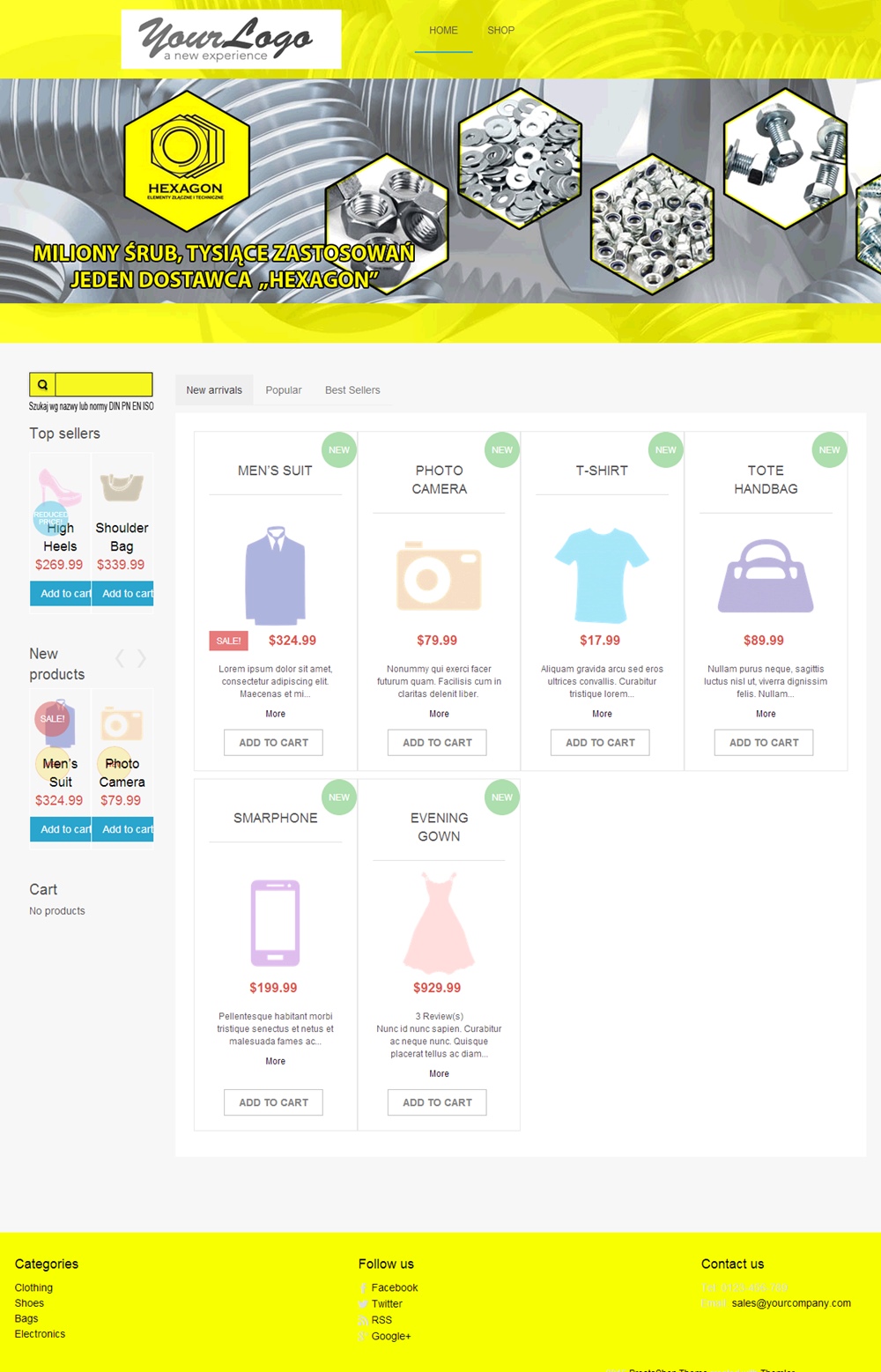Show previous items in New products
Image resolution: width=881 pixels, height=1372 pixels.
pyautogui.click(x=121, y=658)
